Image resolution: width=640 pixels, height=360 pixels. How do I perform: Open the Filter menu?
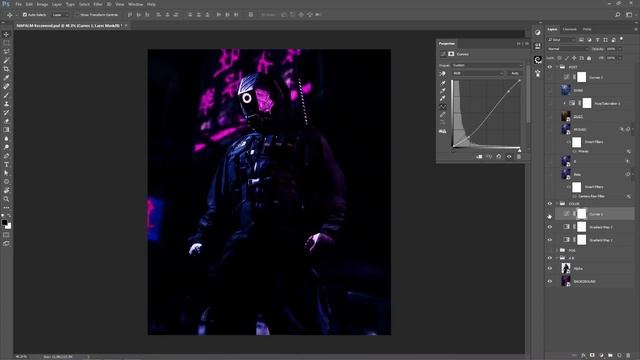(98, 4)
